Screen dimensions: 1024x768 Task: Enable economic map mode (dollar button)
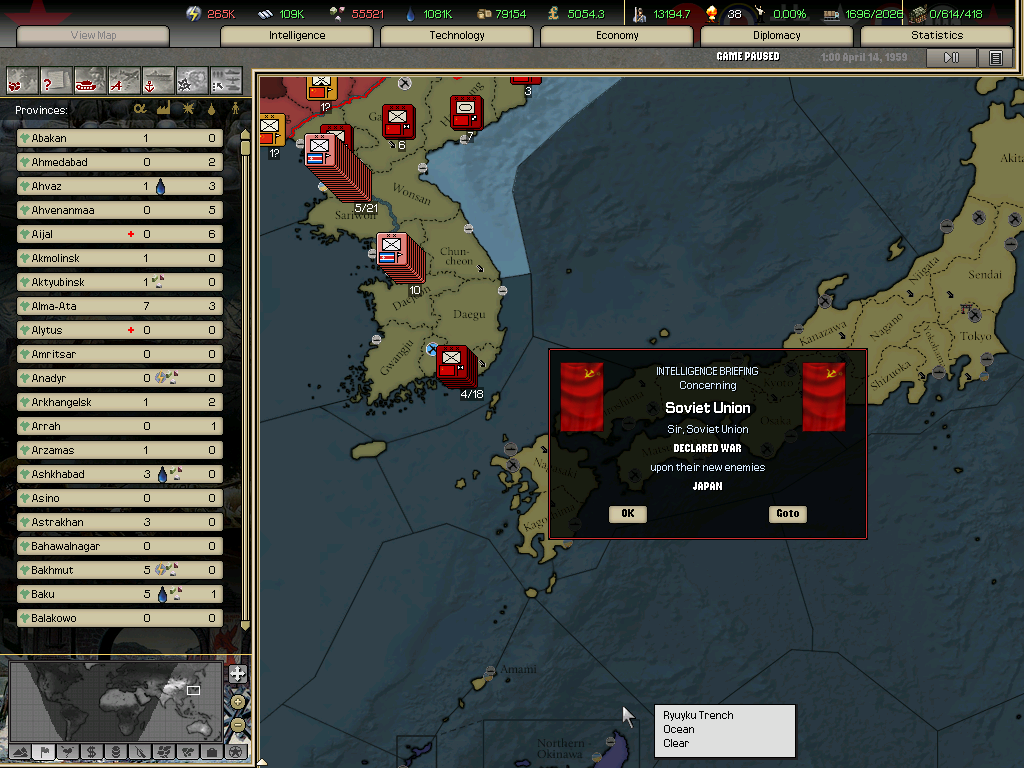coord(91,751)
